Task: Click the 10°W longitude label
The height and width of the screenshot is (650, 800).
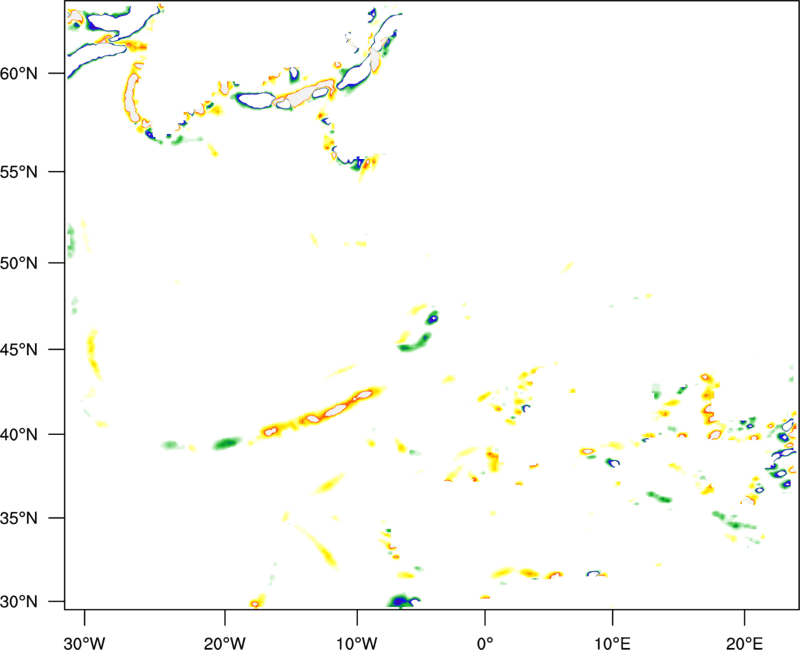Action: click(357, 643)
